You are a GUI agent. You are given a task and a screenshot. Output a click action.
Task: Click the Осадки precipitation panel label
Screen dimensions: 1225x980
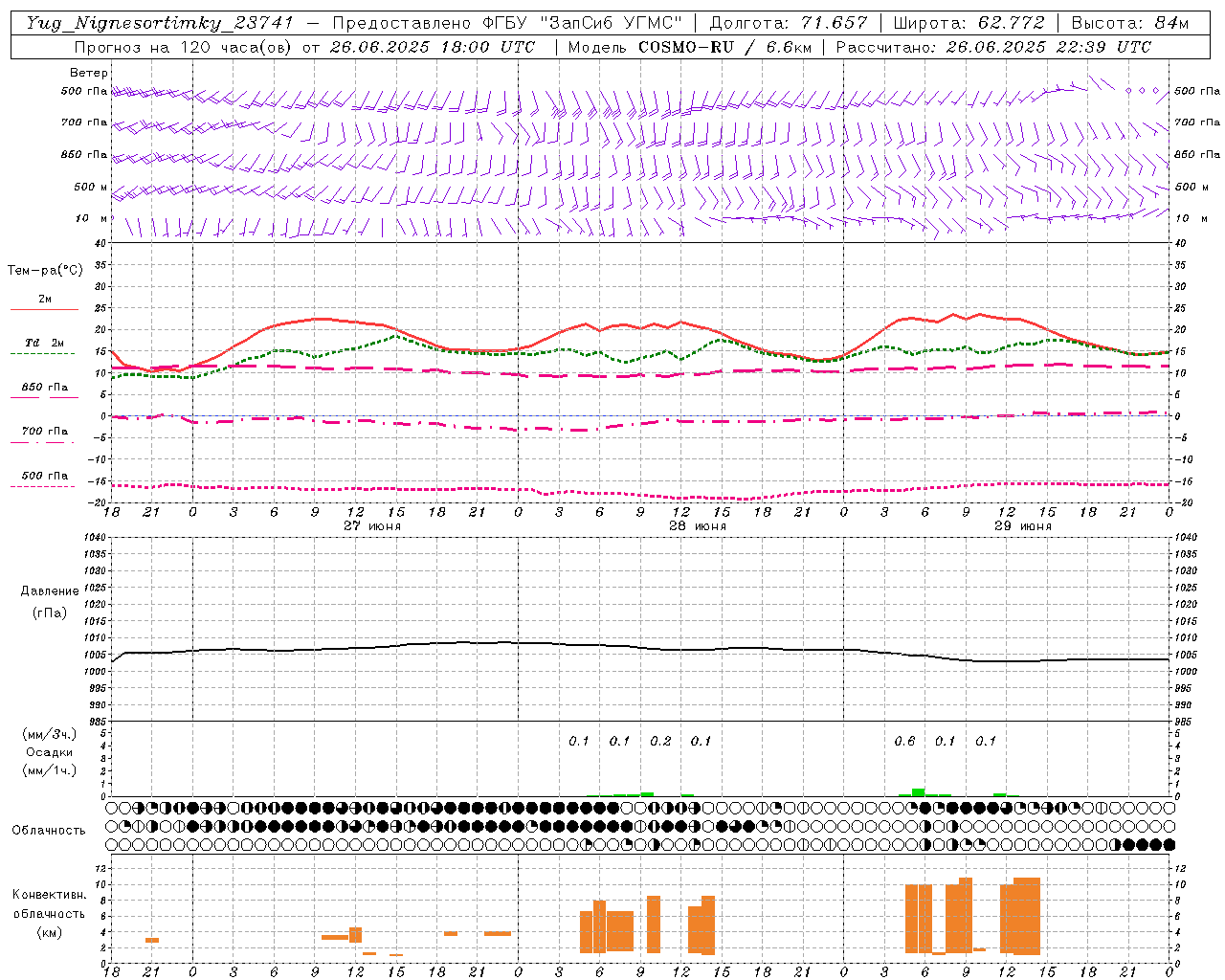point(50,752)
